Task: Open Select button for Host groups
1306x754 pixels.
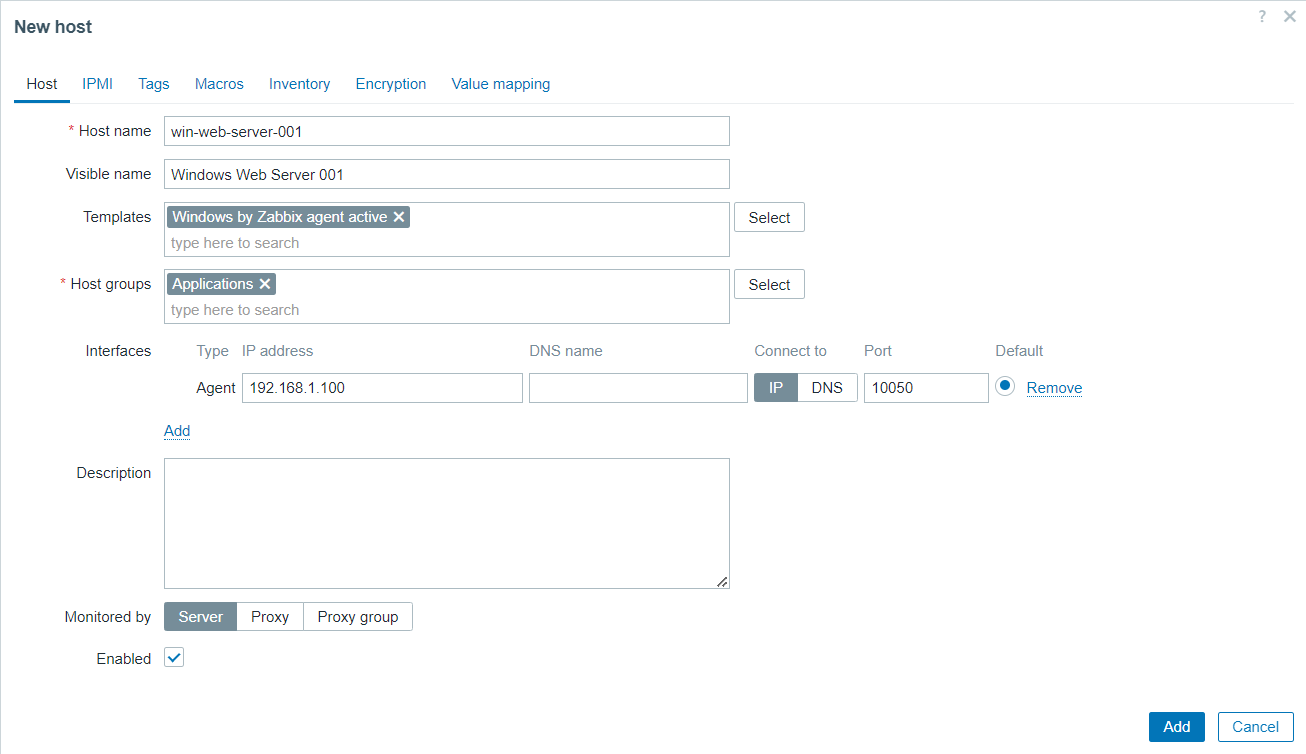Action: click(769, 285)
